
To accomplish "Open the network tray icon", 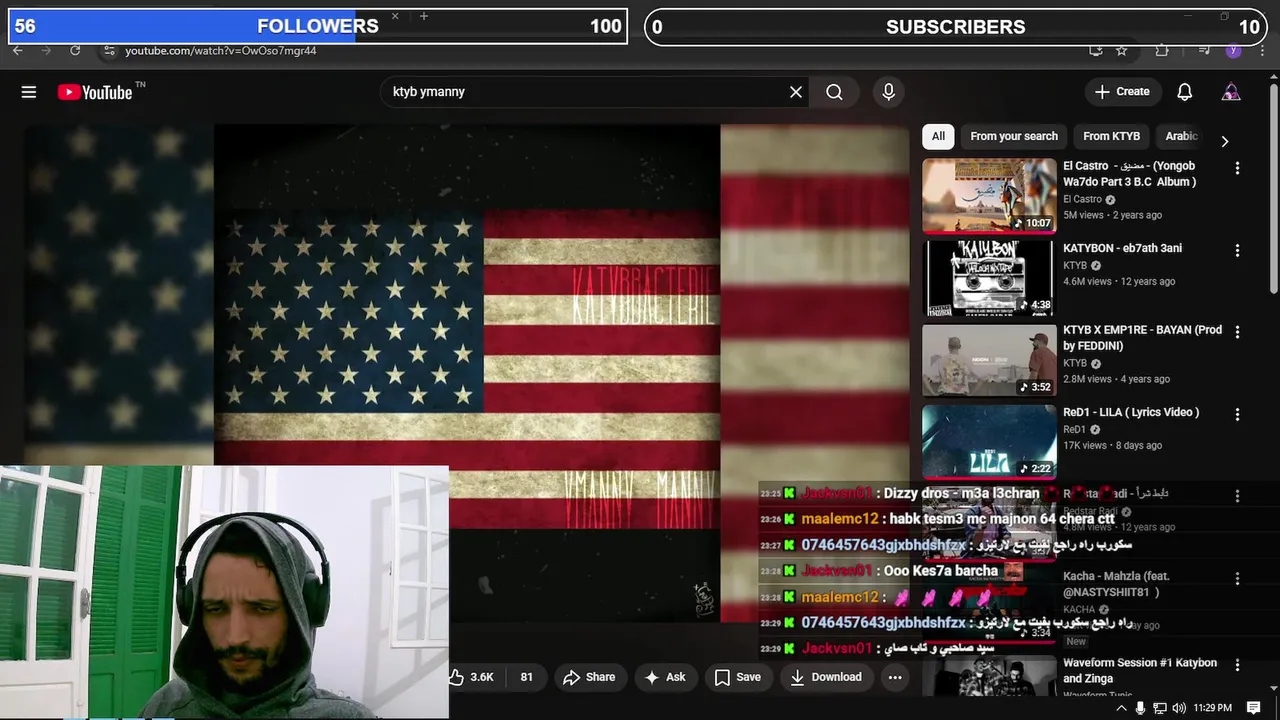I will (x=1160, y=708).
